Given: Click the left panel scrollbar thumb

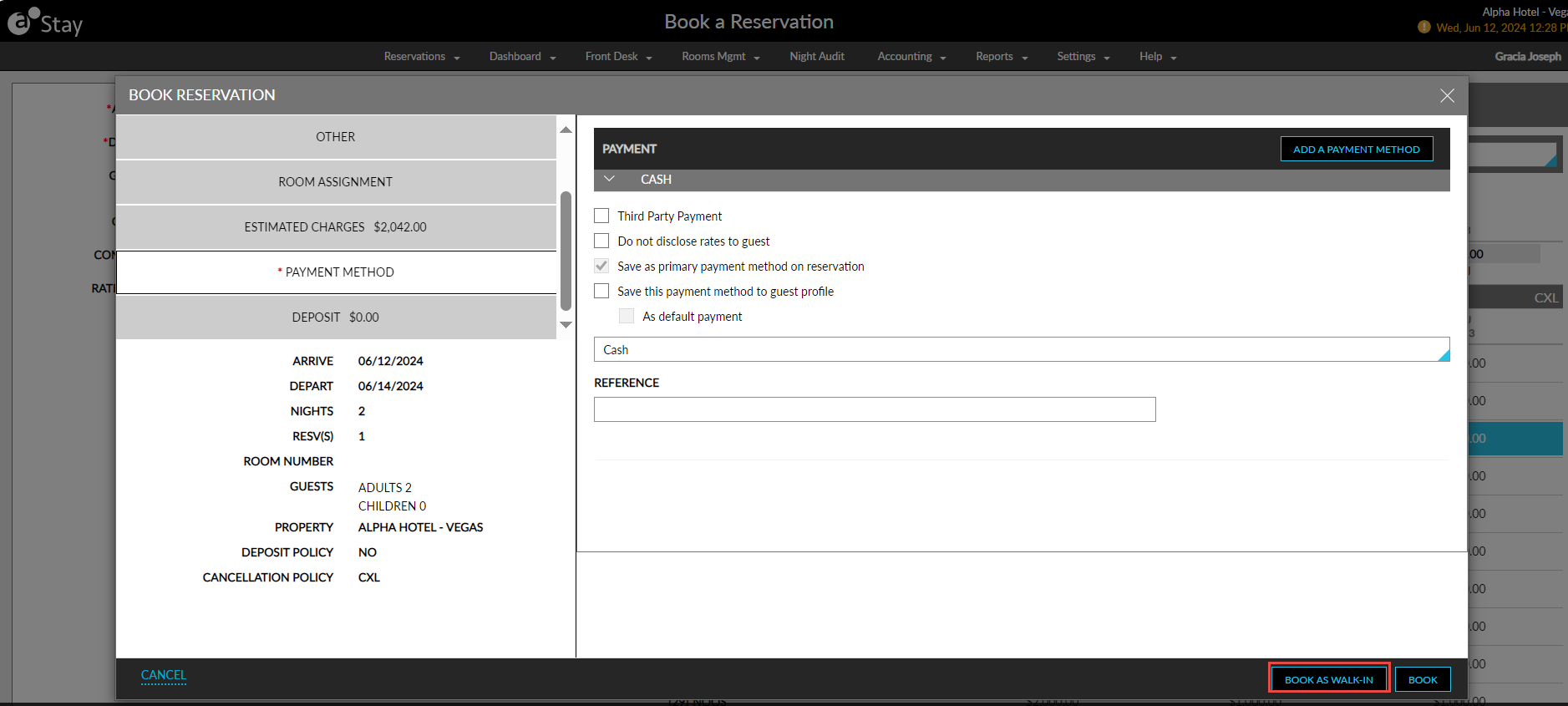Looking at the screenshot, I should point(566,251).
